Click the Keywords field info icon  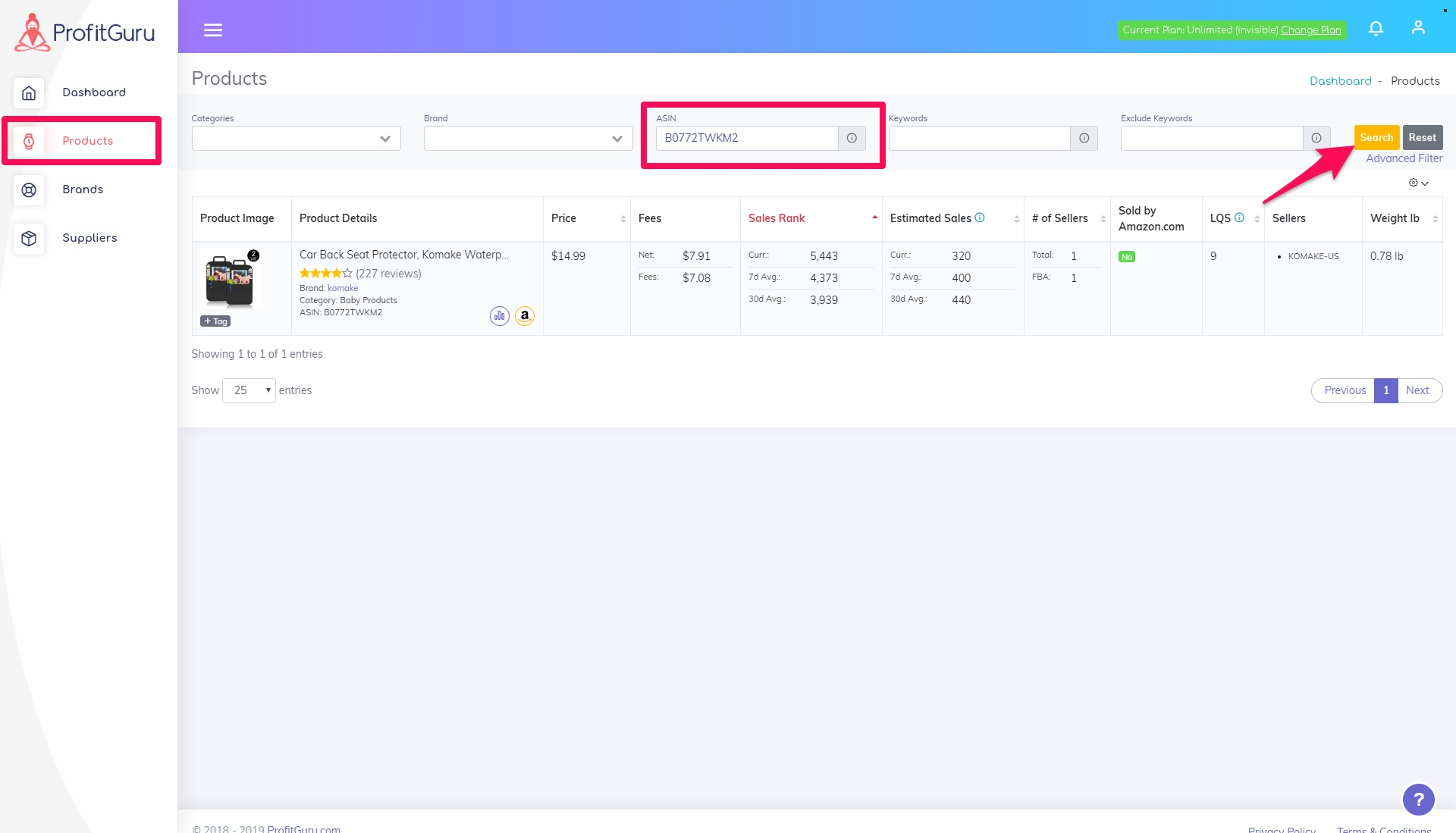coord(1084,138)
